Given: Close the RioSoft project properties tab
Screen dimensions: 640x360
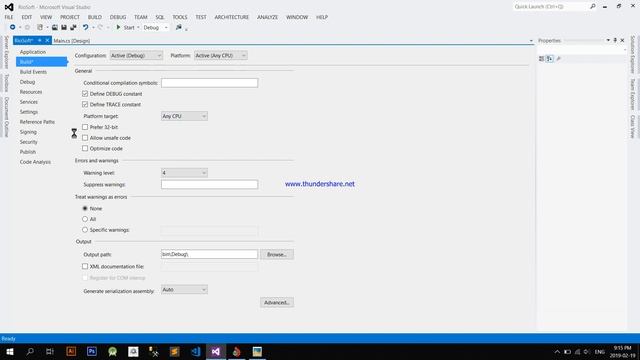Looking at the screenshot, I should [x=47, y=40].
